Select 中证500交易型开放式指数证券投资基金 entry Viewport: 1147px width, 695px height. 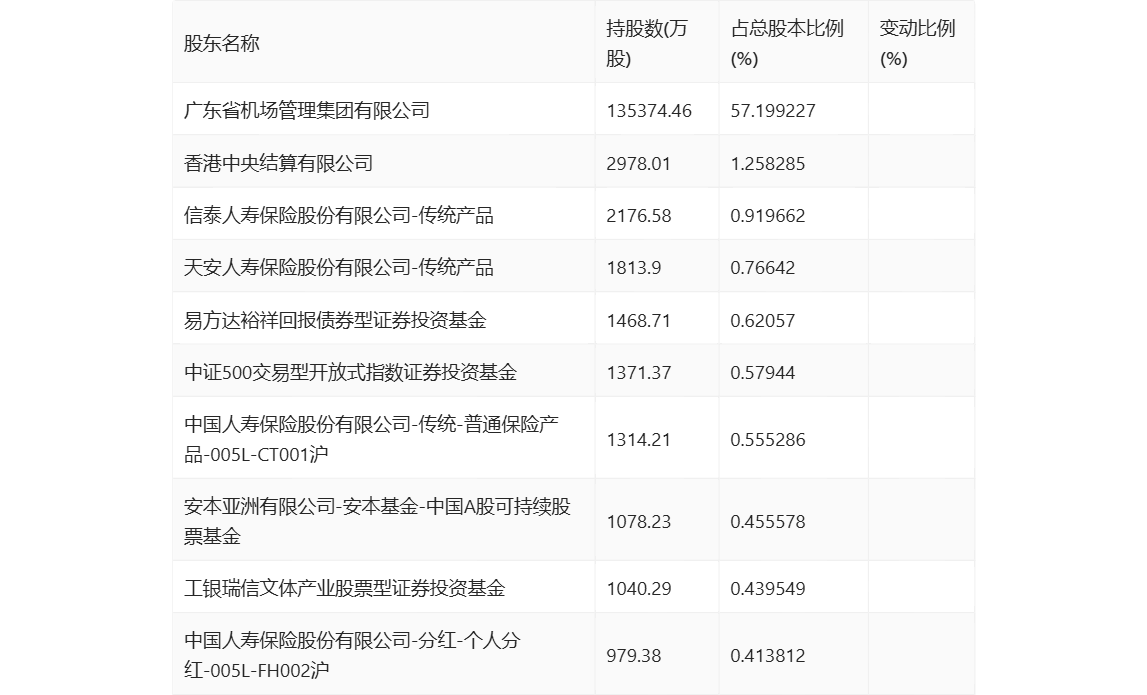351,372
